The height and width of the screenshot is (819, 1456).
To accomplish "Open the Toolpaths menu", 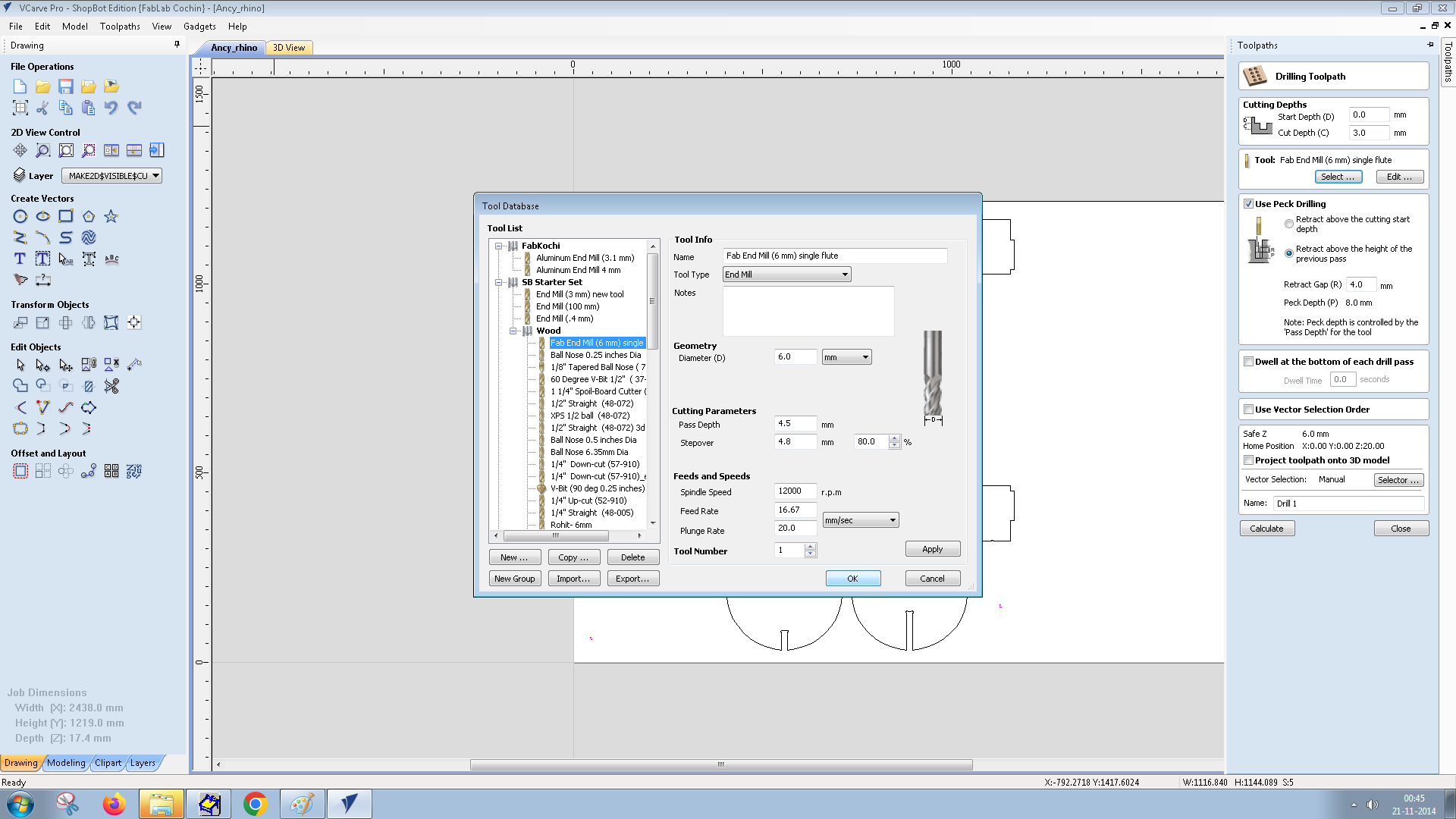I will click(120, 27).
